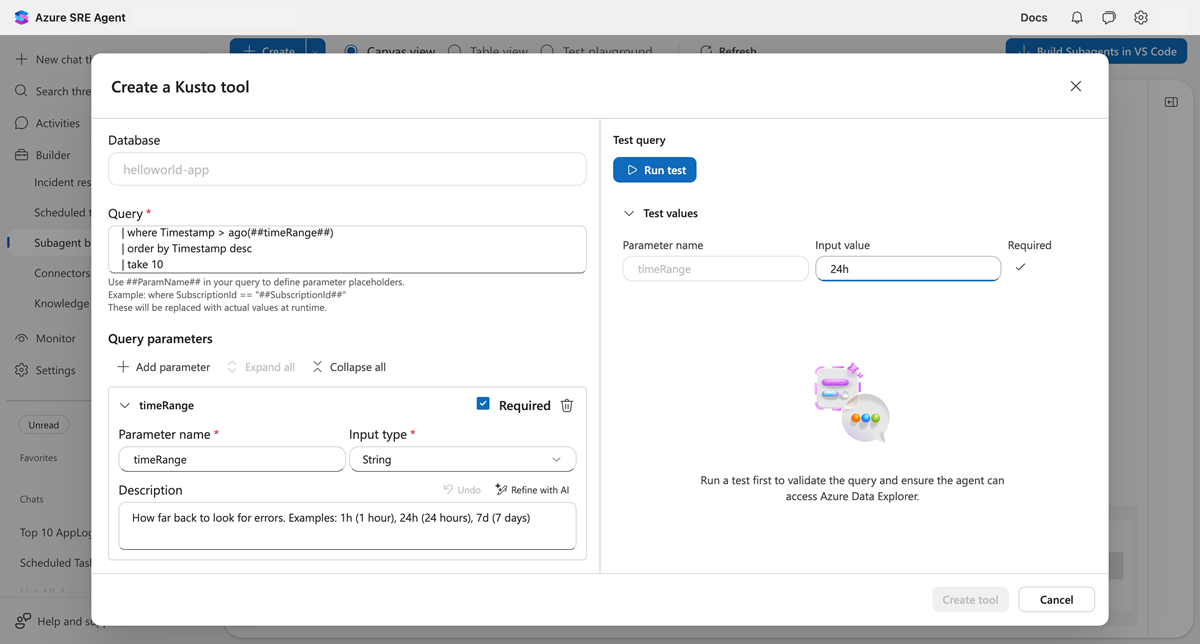Click the disabled Create tool button
Viewport: 1200px width, 644px height.
coord(970,600)
